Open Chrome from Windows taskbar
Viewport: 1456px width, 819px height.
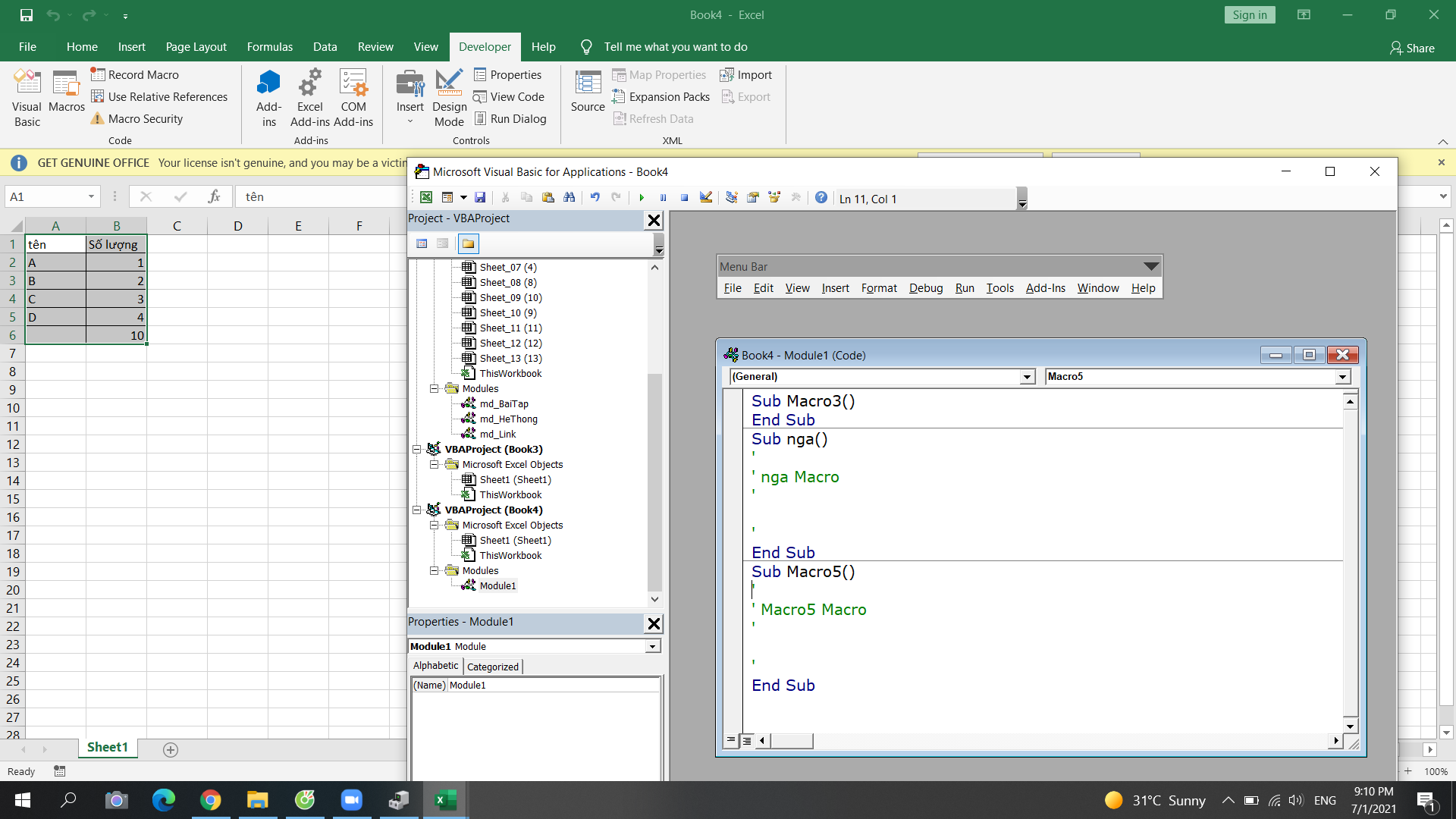tap(210, 800)
